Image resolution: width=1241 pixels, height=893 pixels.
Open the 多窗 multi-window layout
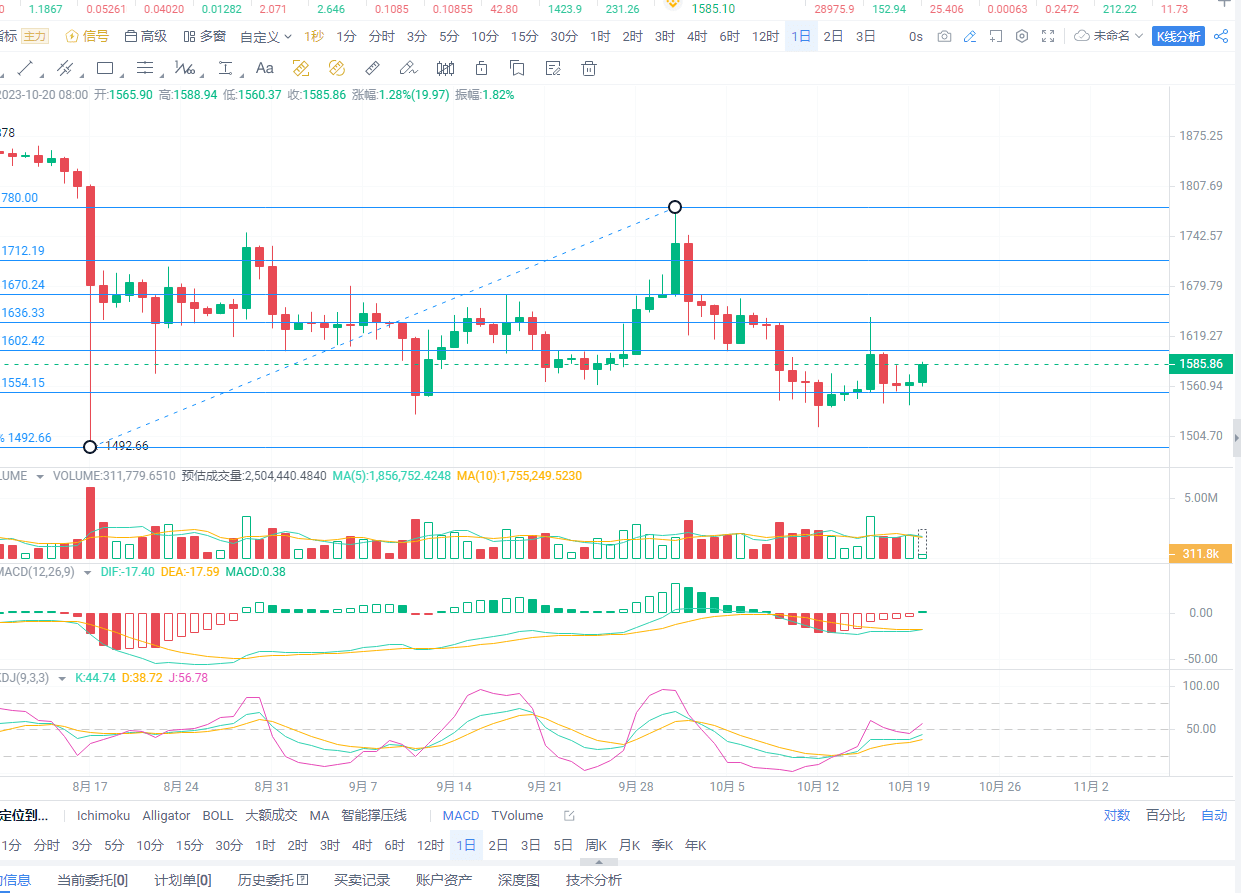click(205, 36)
